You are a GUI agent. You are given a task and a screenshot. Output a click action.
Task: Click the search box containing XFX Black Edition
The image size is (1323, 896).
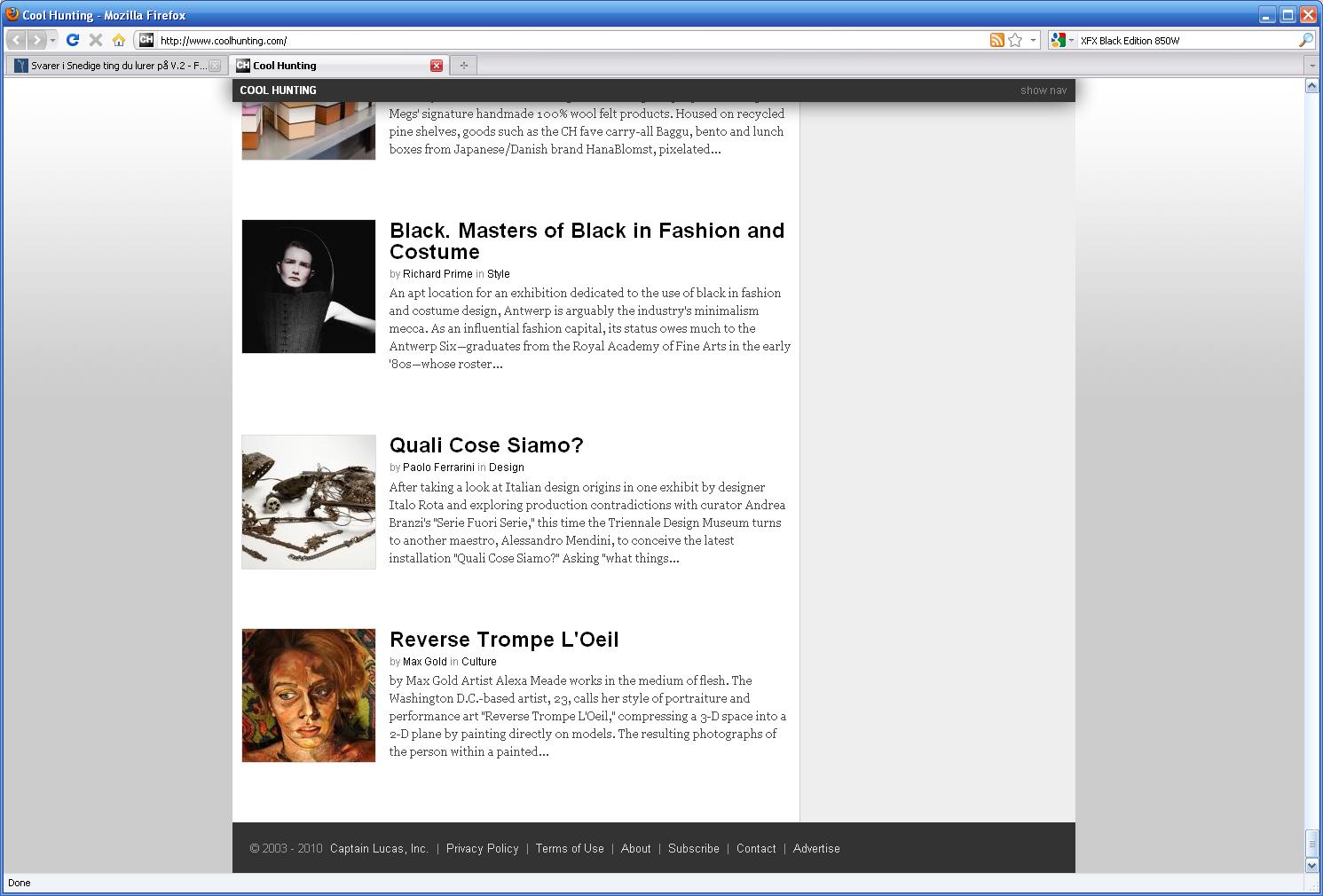(1187, 40)
